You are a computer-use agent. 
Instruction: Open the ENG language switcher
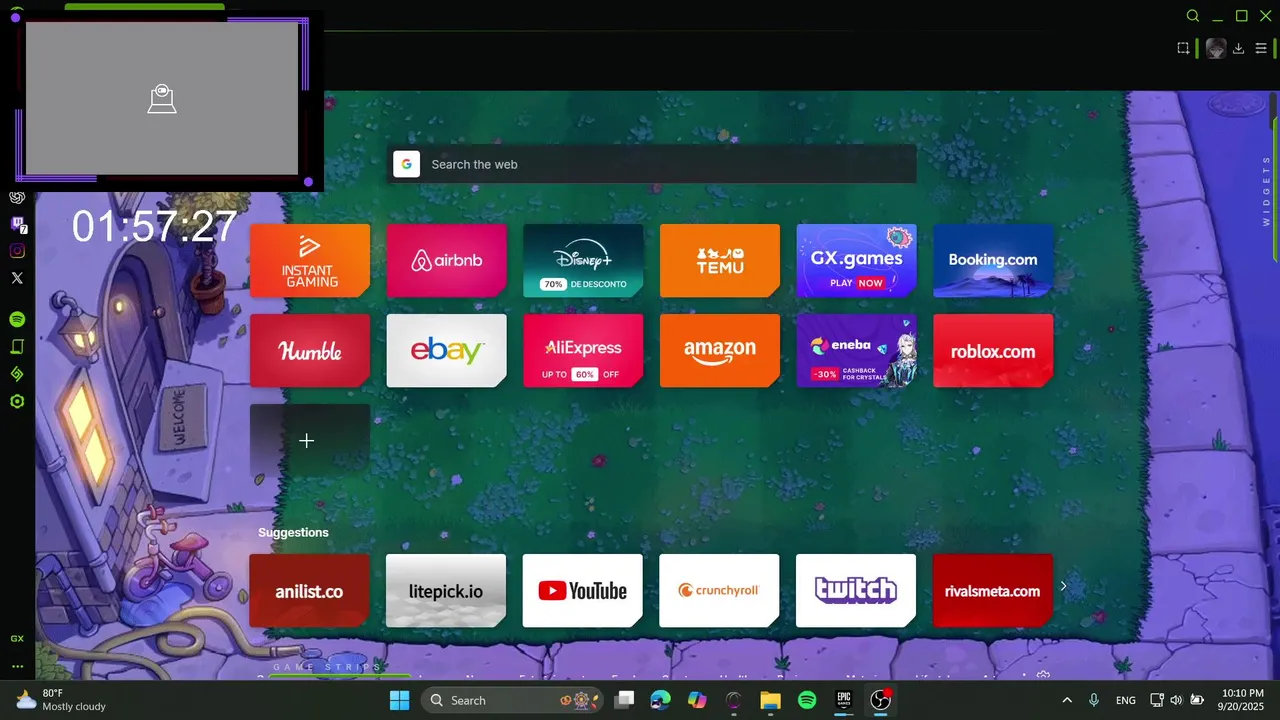1125,700
